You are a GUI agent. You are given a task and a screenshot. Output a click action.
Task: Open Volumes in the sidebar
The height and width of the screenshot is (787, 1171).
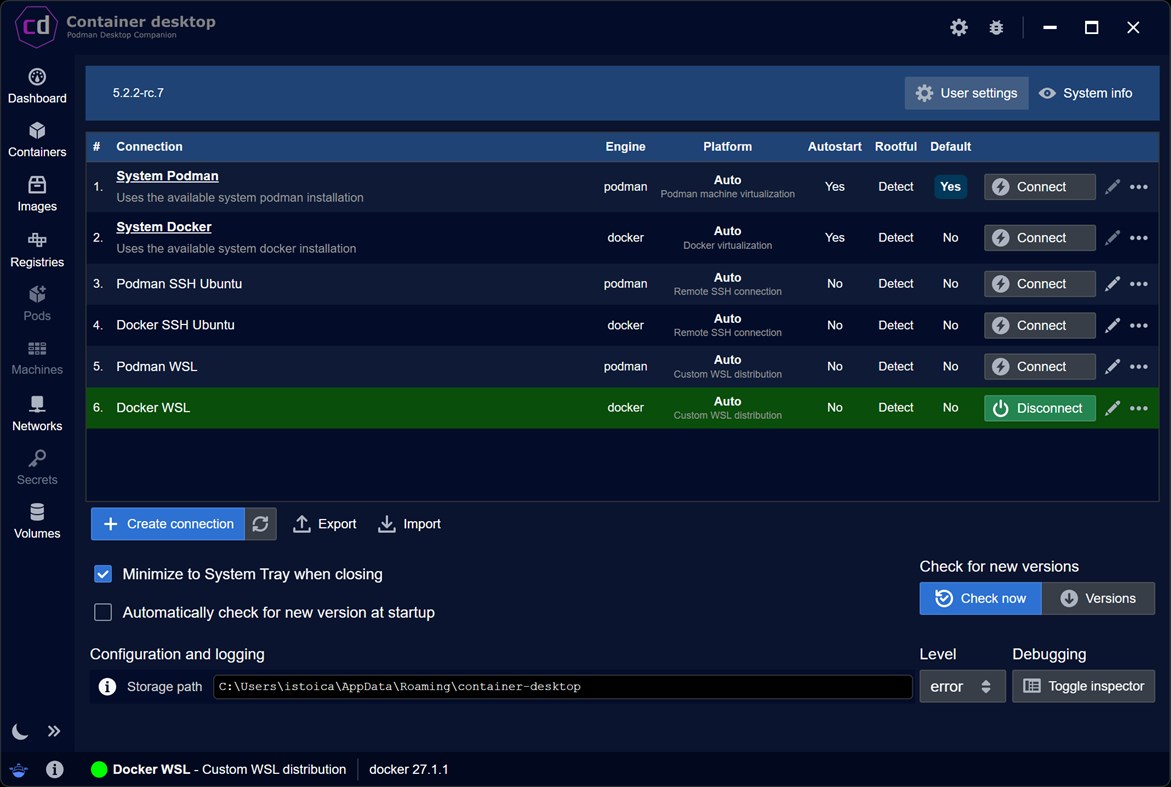pos(37,521)
